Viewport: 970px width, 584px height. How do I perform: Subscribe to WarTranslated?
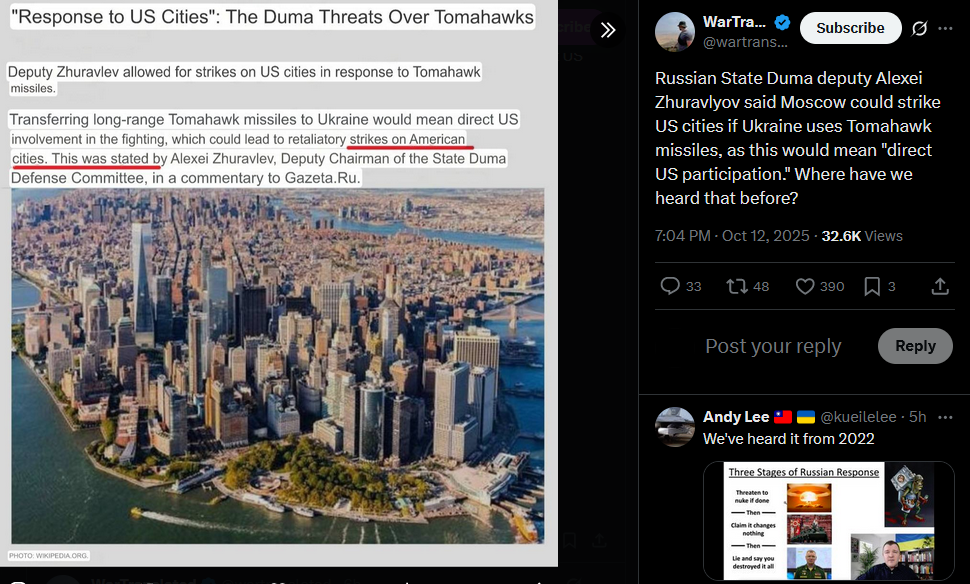(850, 28)
